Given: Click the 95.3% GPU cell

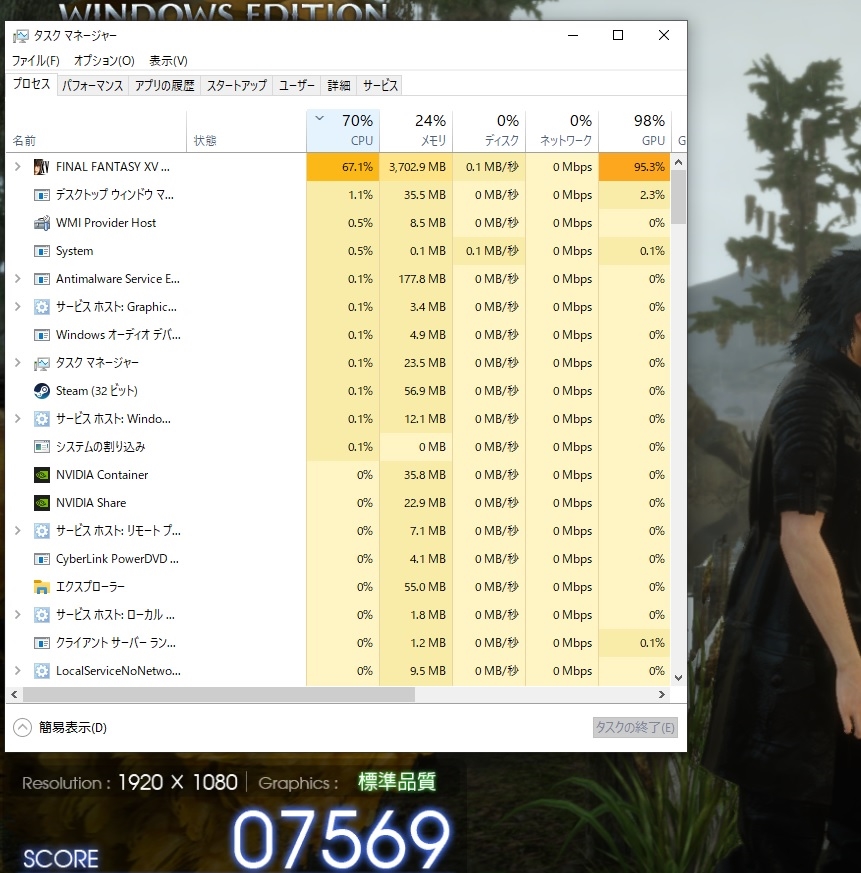Looking at the screenshot, I should click(634, 167).
